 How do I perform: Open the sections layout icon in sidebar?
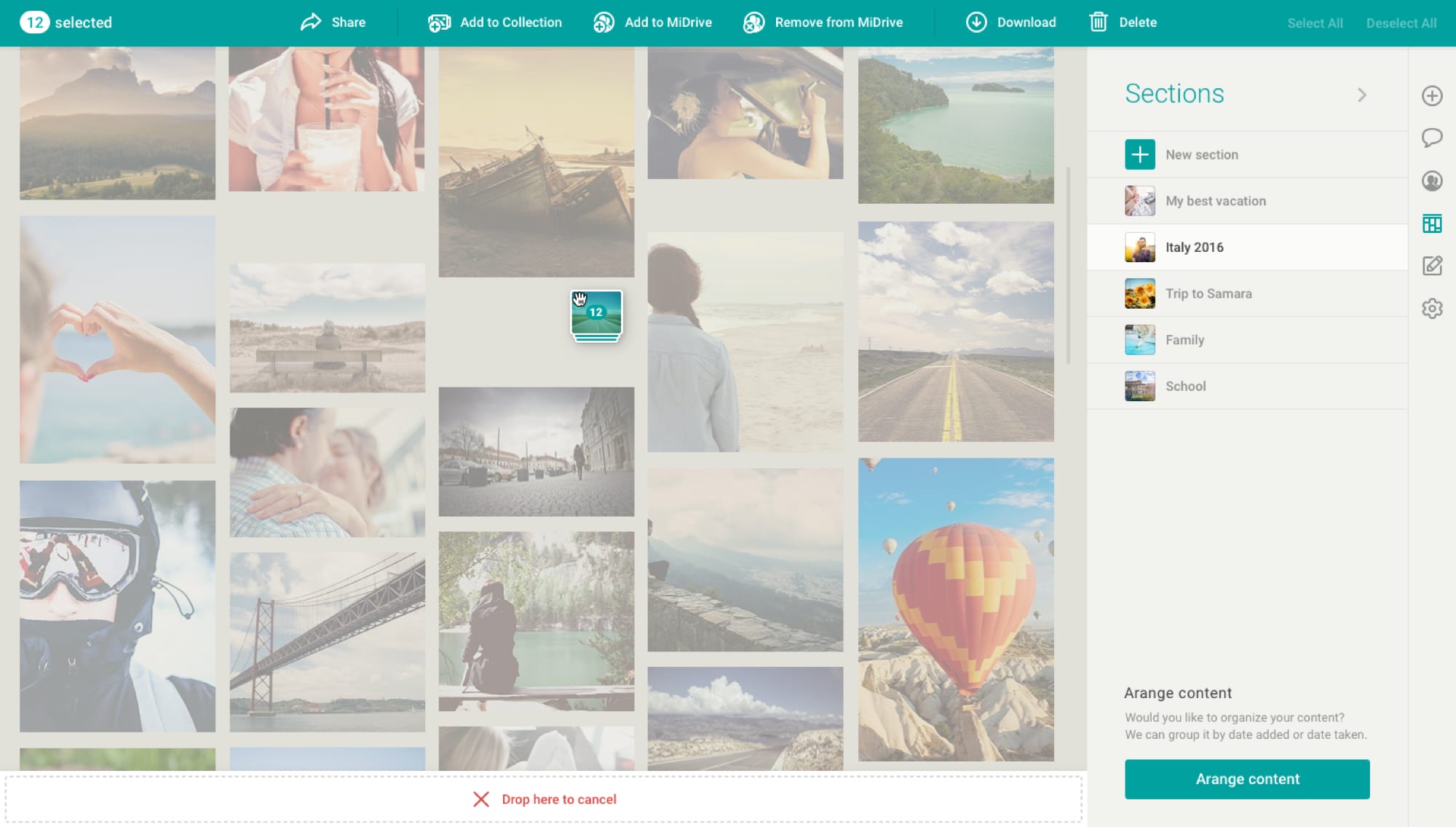pos(1431,223)
